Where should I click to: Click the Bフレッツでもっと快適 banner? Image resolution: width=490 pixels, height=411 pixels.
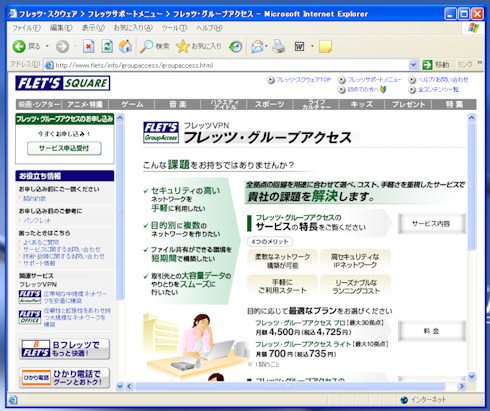pyautogui.click(x=65, y=349)
